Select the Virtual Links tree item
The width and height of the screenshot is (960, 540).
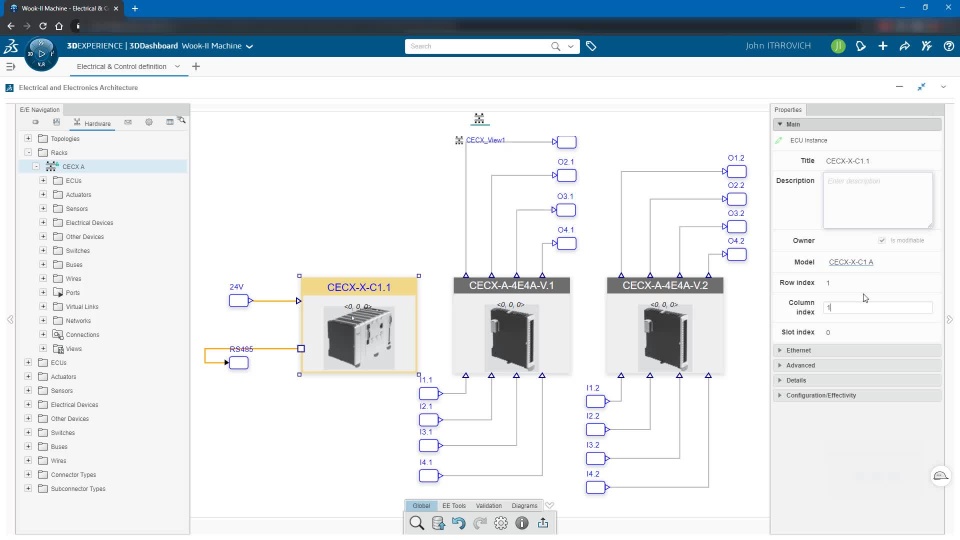tap(82, 307)
